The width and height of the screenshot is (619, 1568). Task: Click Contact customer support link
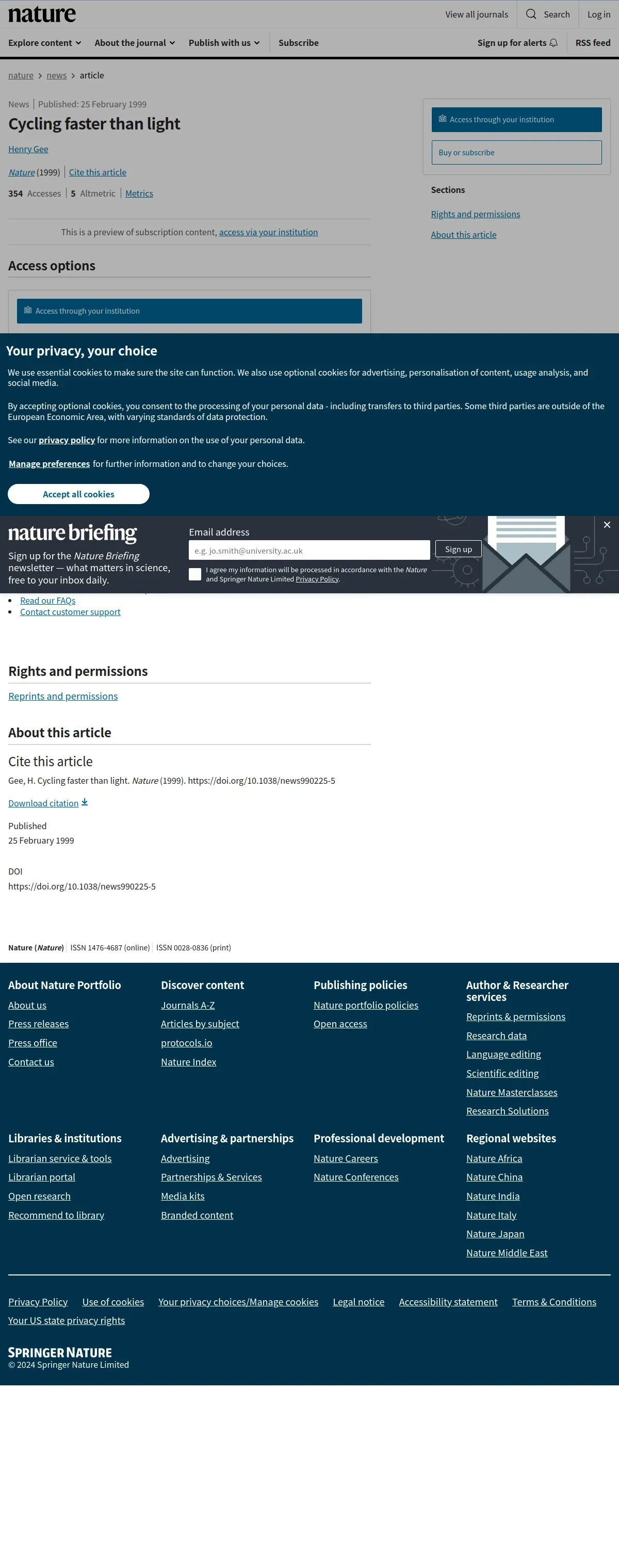tap(70, 612)
